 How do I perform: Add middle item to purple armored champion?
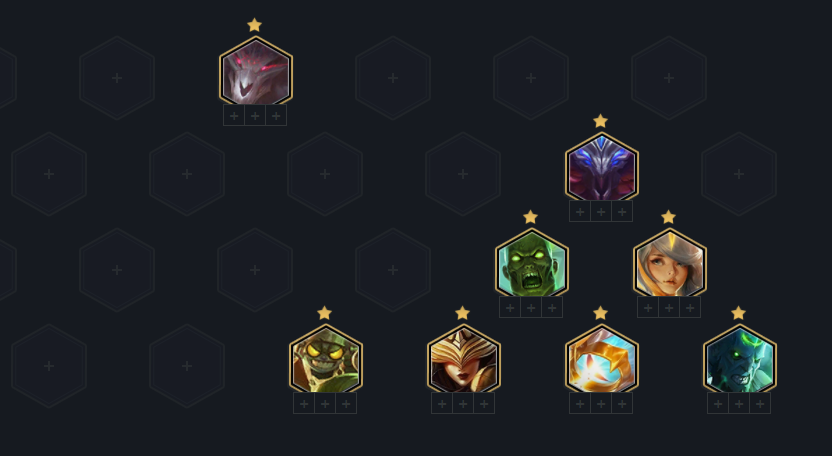pos(601,211)
